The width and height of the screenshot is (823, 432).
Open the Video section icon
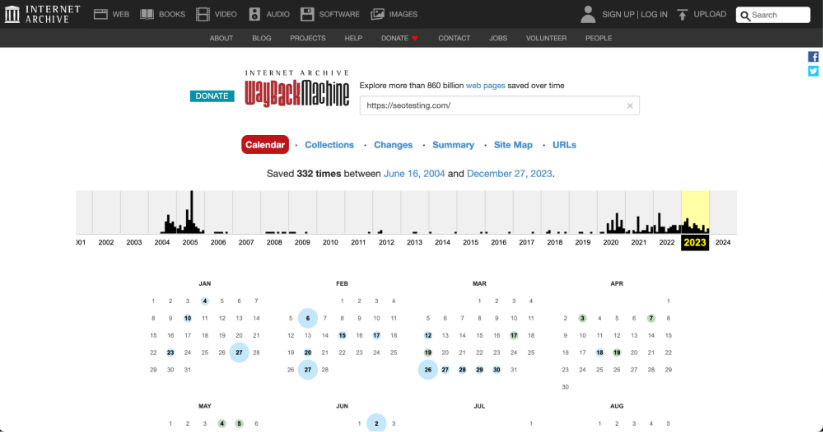pos(203,14)
